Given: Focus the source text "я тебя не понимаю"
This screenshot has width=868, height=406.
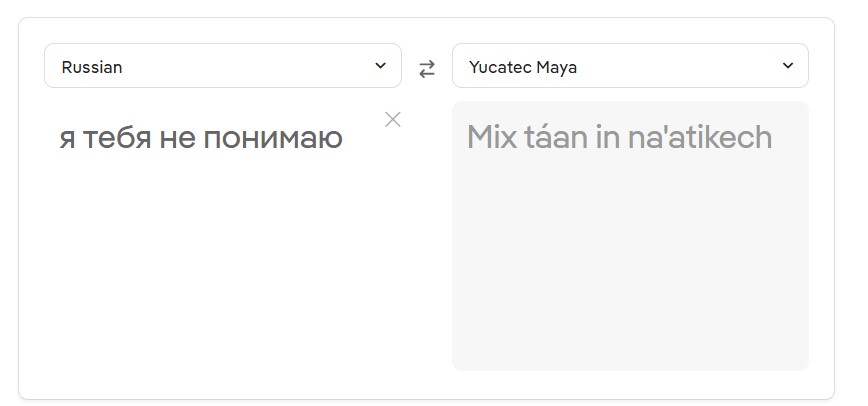Looking at the screenshot, I should (200, 138).
